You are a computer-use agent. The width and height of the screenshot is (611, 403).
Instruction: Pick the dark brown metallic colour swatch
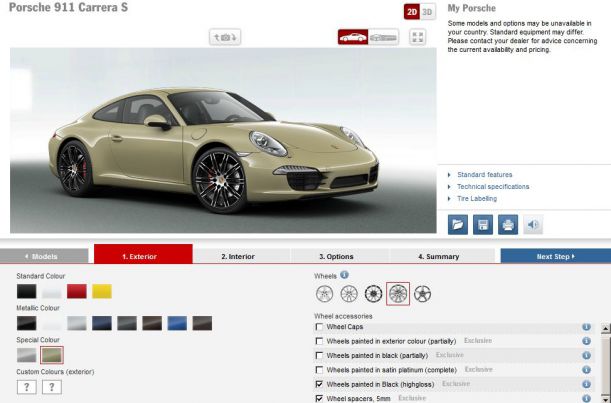(152, 323)
